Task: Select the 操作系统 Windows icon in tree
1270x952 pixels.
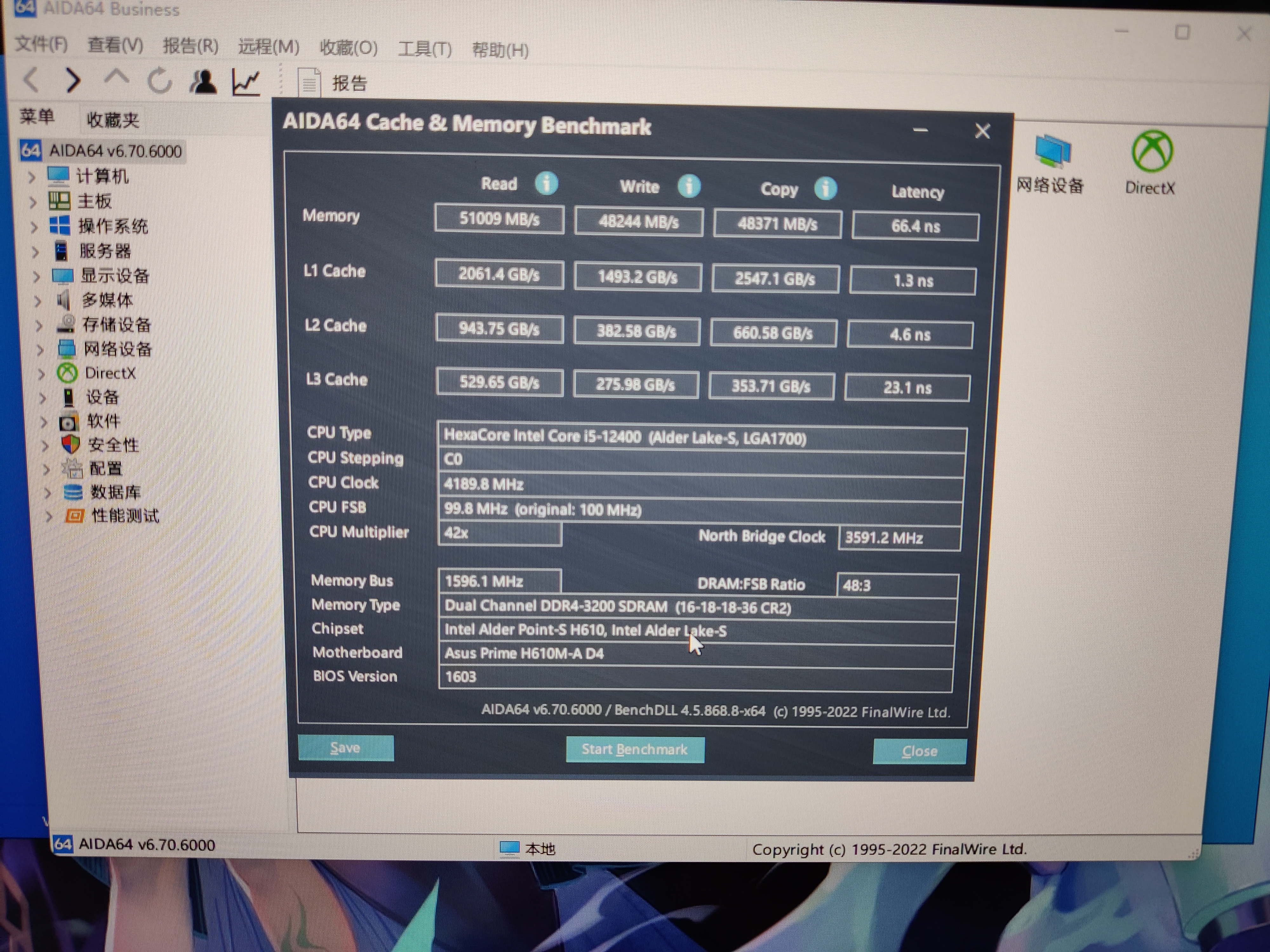Action: pos(60,225)
